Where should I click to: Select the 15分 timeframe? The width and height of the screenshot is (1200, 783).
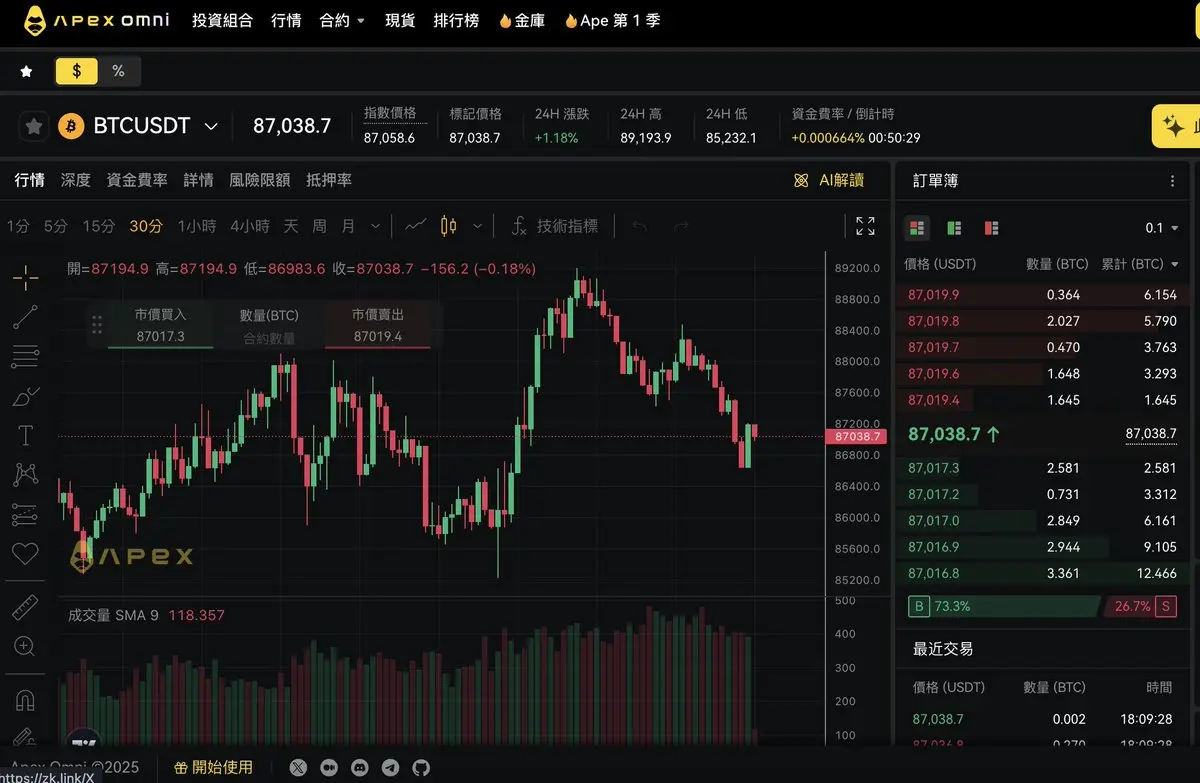pyautogui.click(x=98, y=226)
